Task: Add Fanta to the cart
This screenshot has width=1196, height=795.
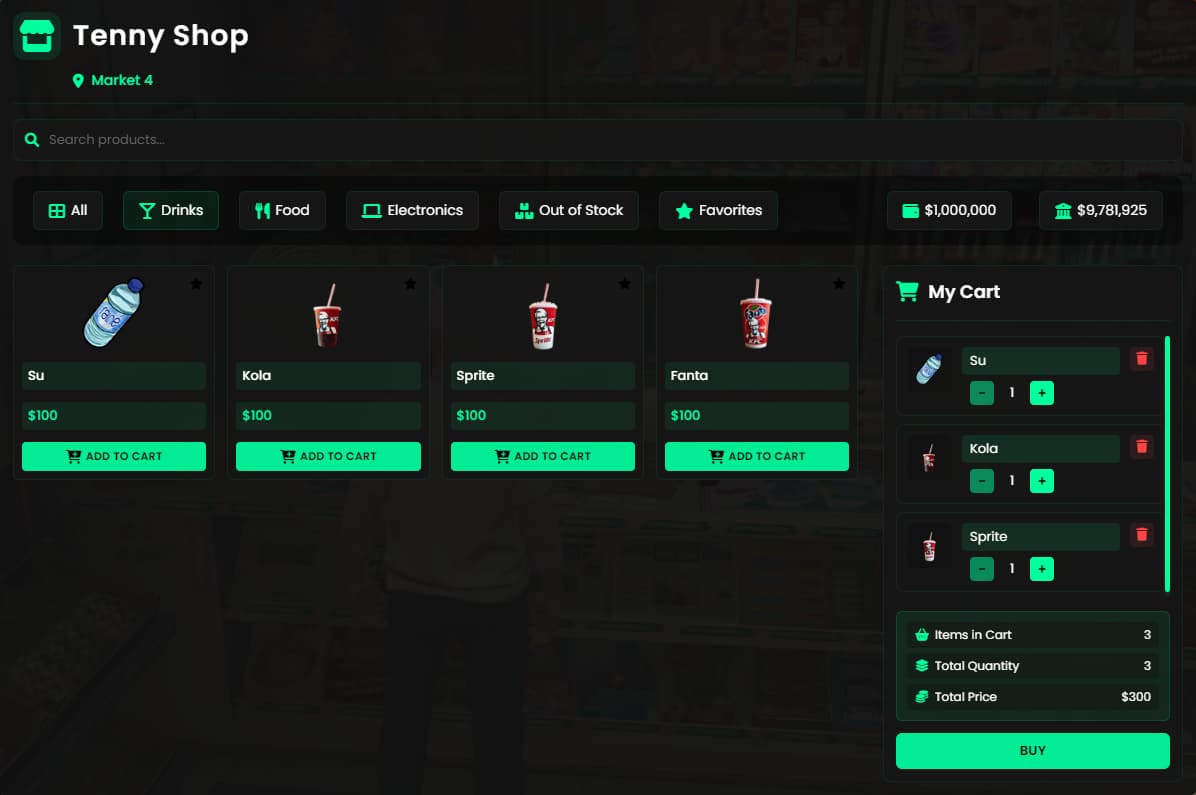Action: tap(757, 456)
